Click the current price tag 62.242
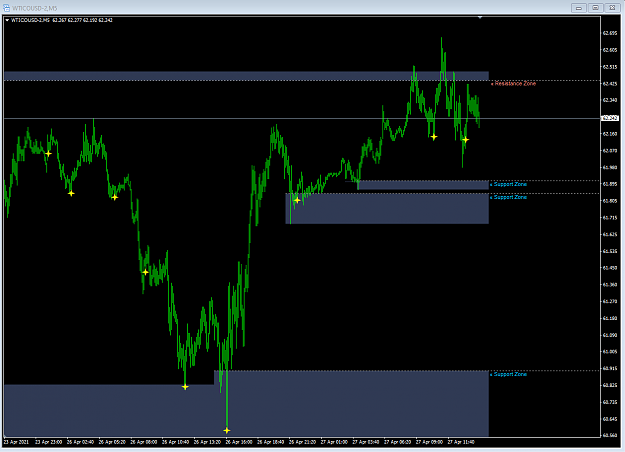Image resolution: width=625 pixels, height=452 pixels. [x=610, y=118]
